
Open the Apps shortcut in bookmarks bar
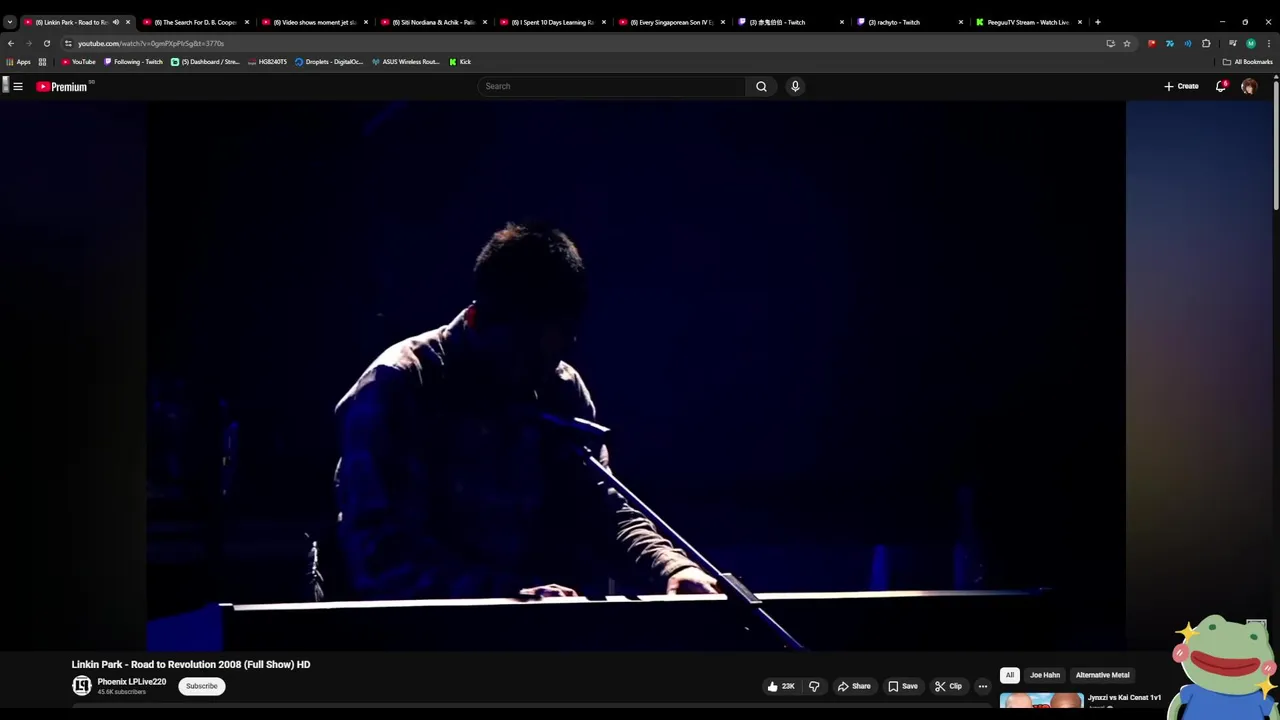click(x=19, y=62)
